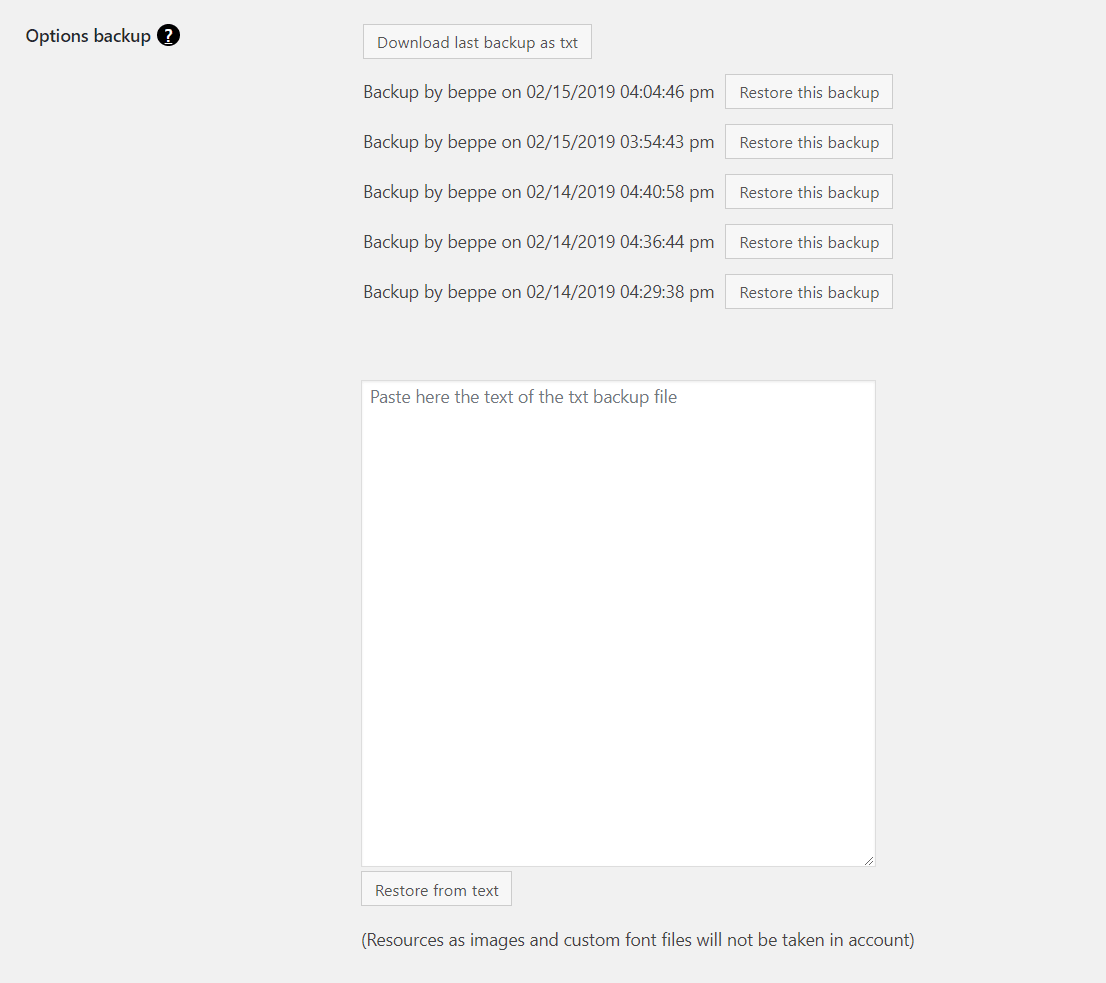Select text 'Backup by beppe on 02/14/2019 04:36:44 pm'
This screenshot has height=983, width=1106.
tap(538, 243)
